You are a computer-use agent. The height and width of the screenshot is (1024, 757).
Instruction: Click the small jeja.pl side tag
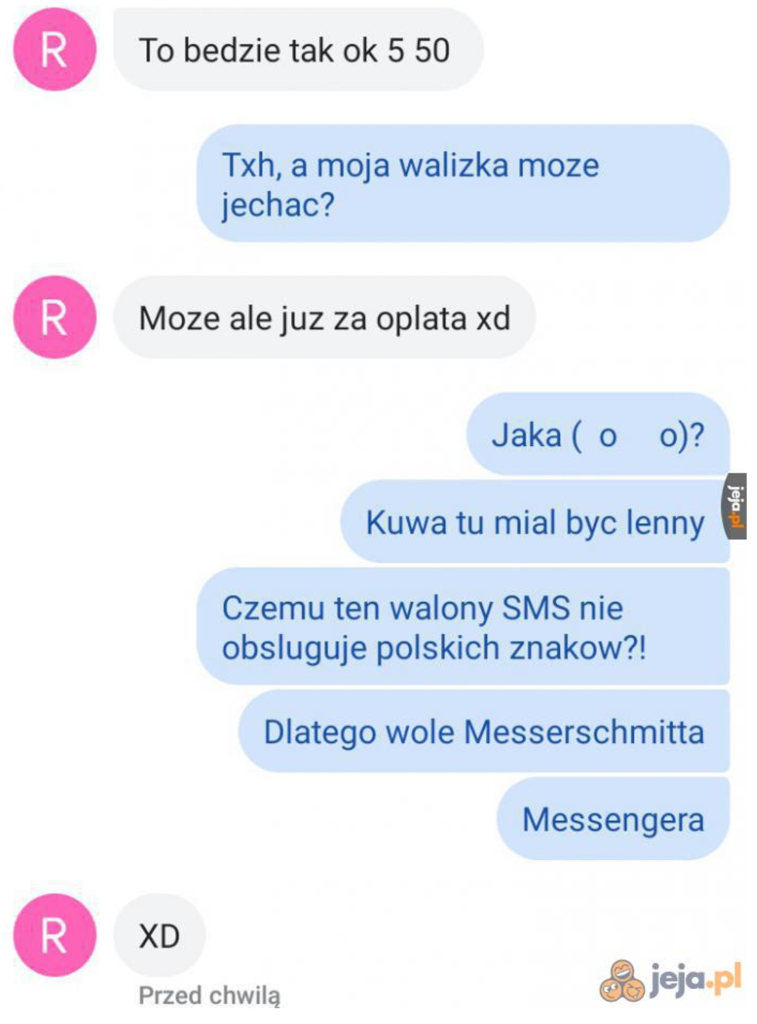point(737,507)
